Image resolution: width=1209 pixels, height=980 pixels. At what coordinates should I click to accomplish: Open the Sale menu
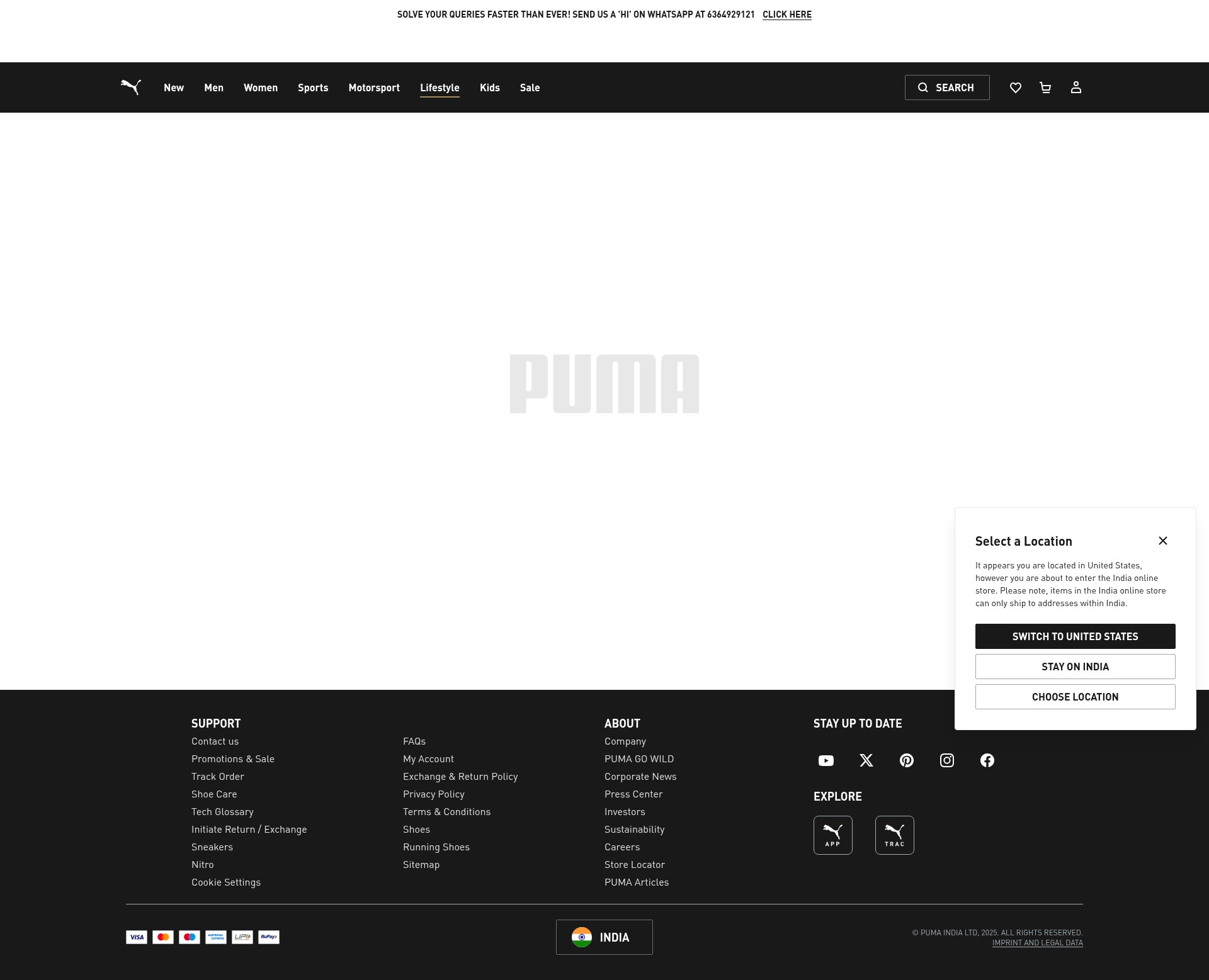(530, 87)
